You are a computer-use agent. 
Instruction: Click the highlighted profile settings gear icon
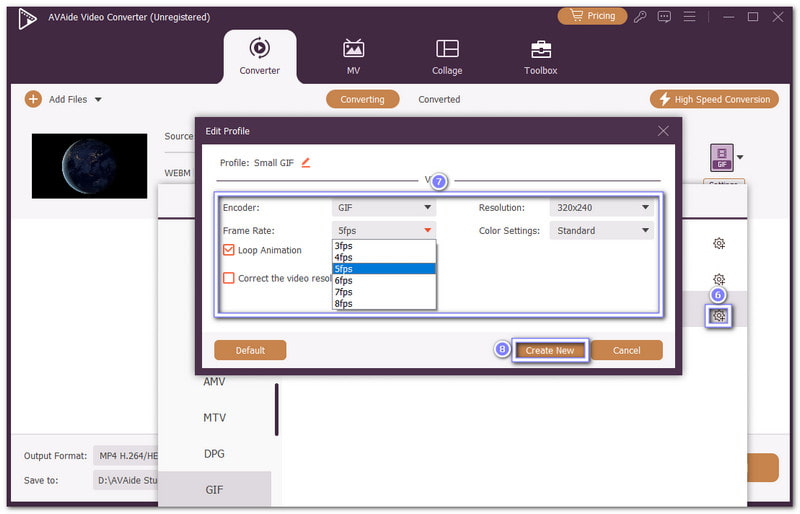coord(719,315)
